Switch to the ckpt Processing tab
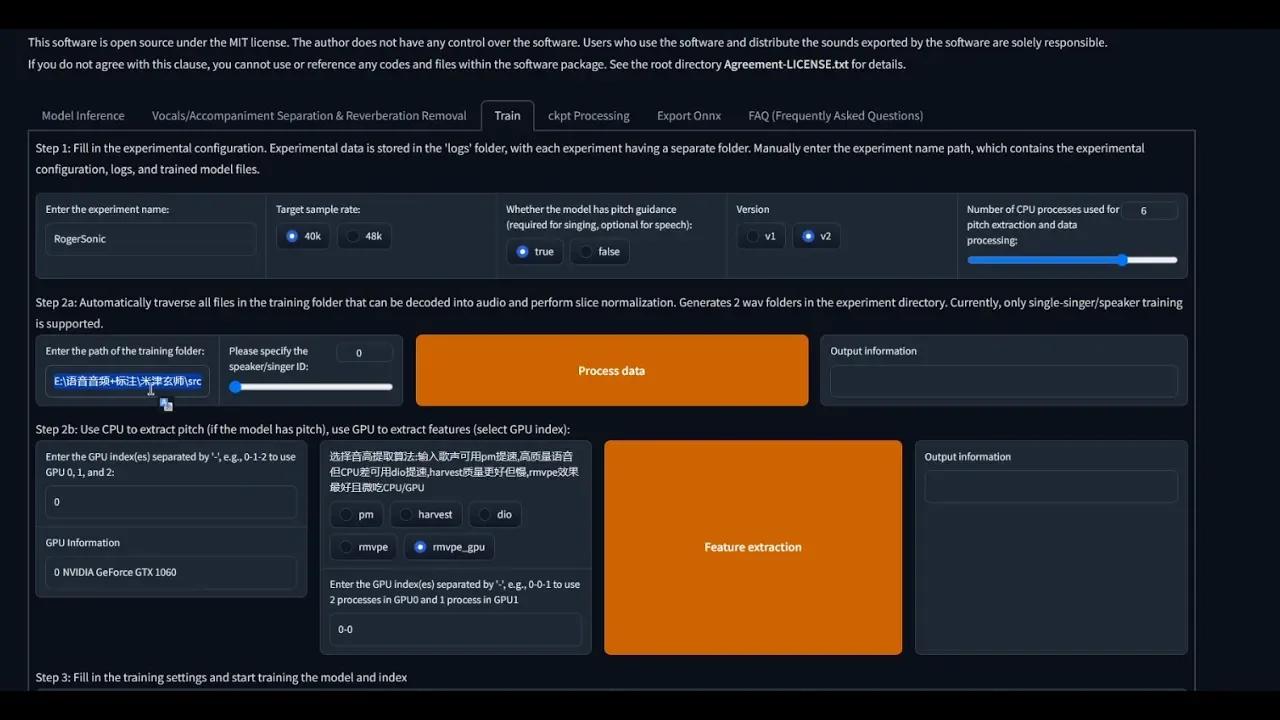1280x720 pixels. click(588, 115)
